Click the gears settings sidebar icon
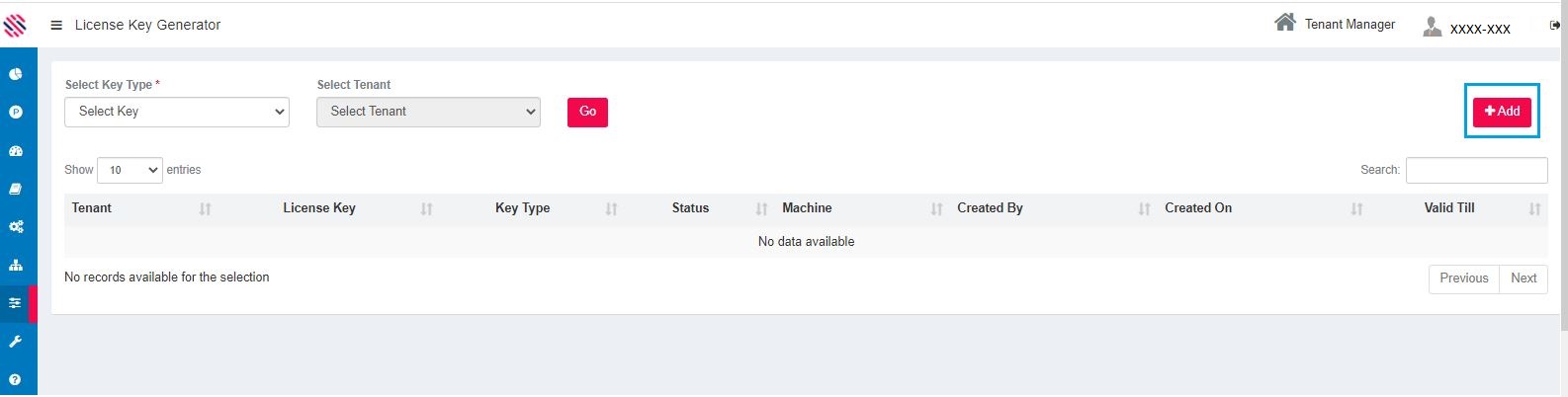1568x397 pixels. [x=16, y=227]
